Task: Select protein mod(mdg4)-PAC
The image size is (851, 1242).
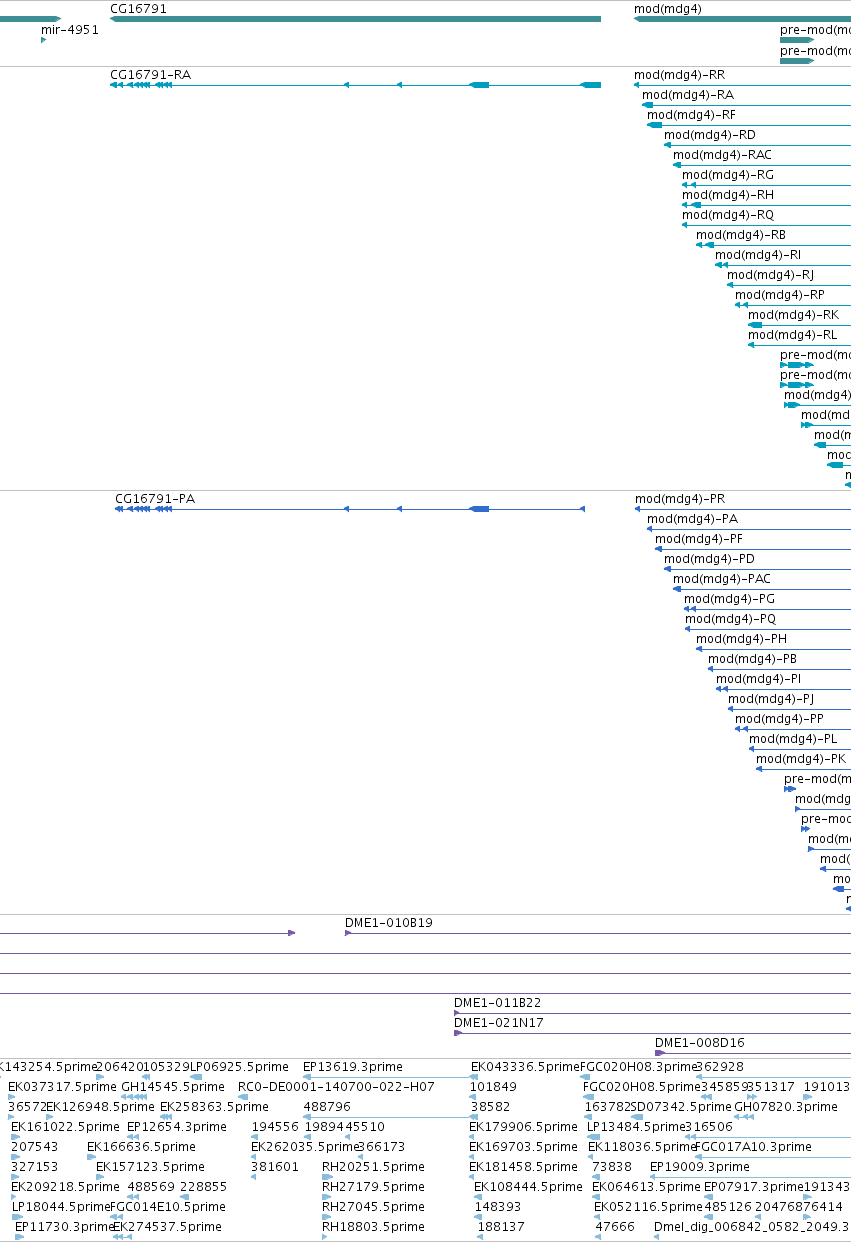Action: [x=722, y=578]
